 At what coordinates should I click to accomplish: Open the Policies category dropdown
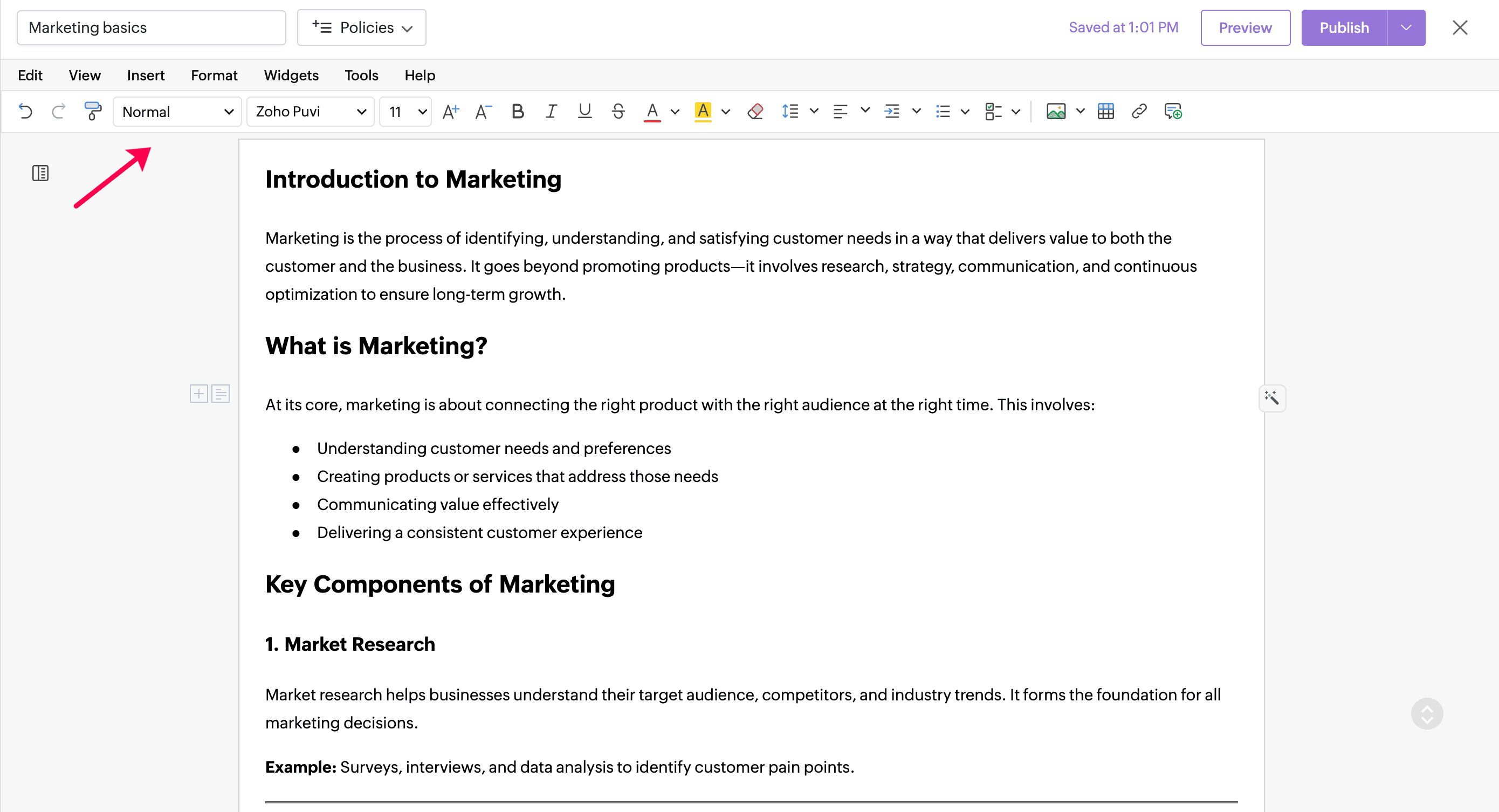[361, 27]
